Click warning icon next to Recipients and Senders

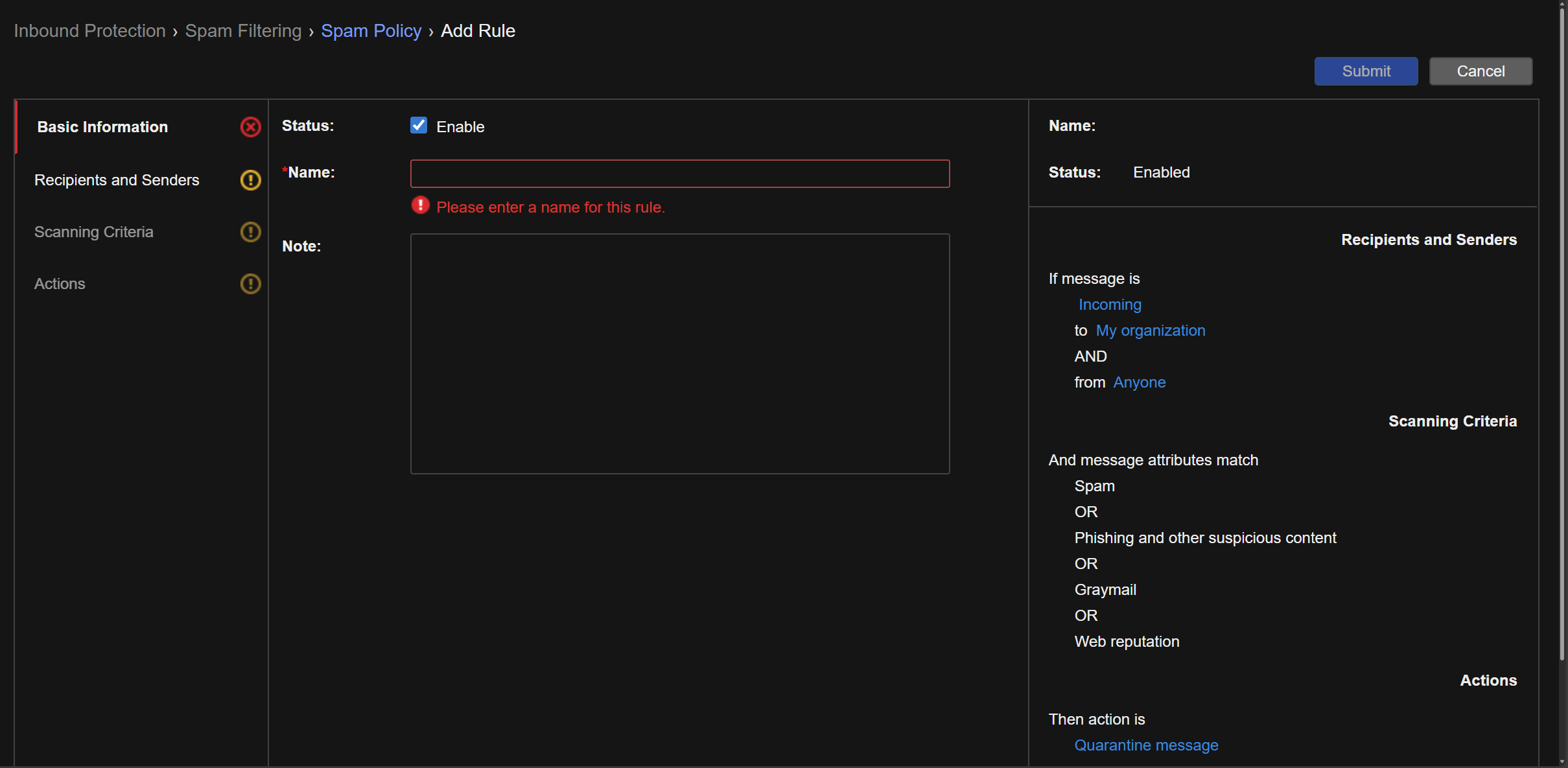pos(250,180)
